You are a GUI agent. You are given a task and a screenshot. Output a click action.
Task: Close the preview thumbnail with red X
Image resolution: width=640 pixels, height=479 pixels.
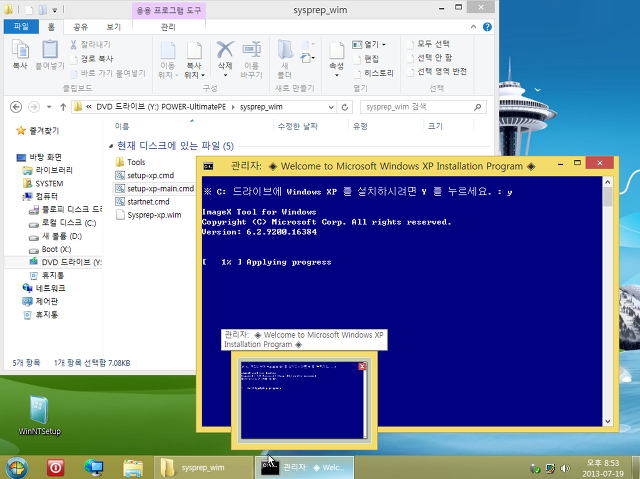[362, 366]
